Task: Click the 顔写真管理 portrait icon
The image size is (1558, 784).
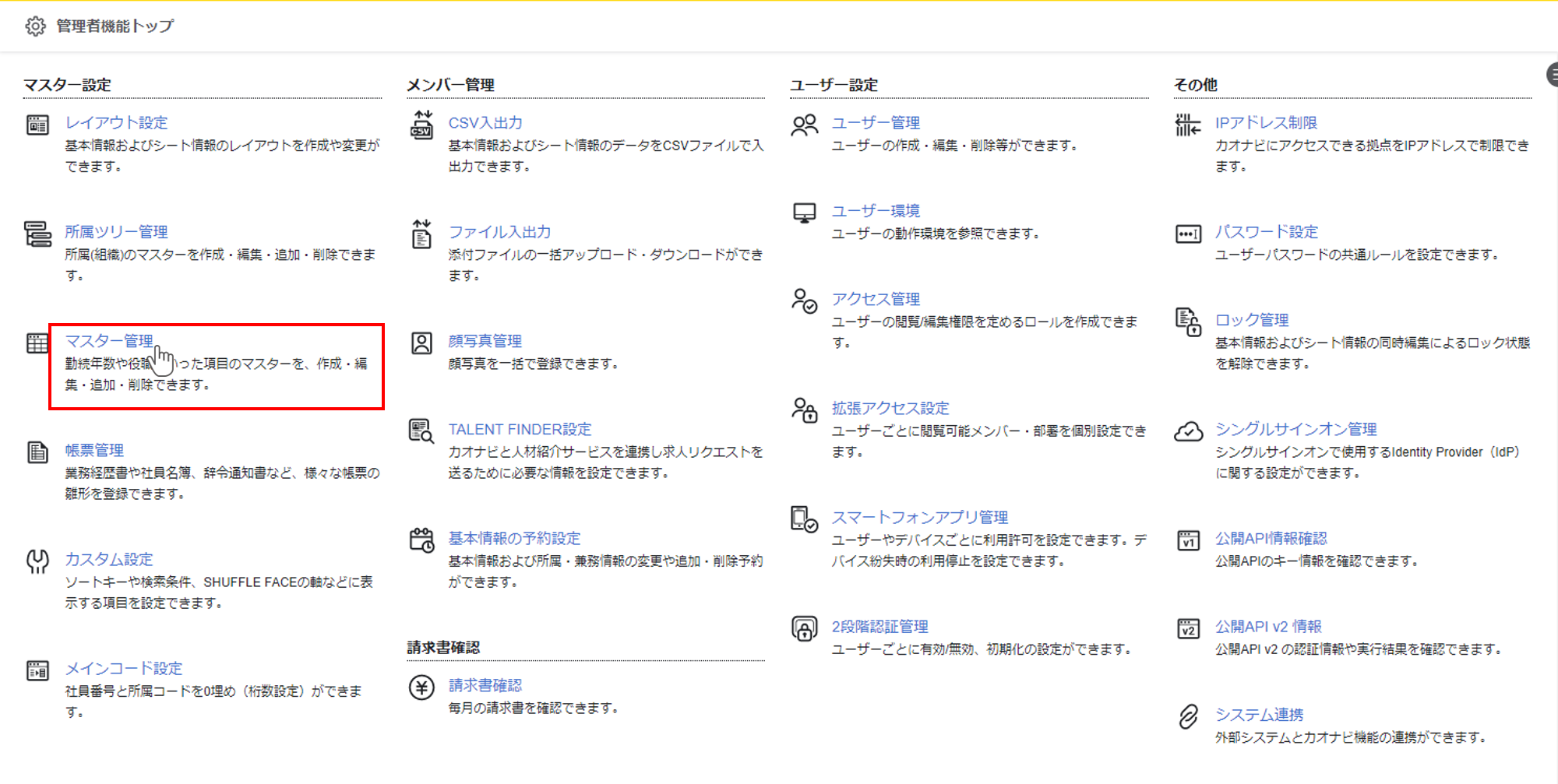Action: [421, 343]
